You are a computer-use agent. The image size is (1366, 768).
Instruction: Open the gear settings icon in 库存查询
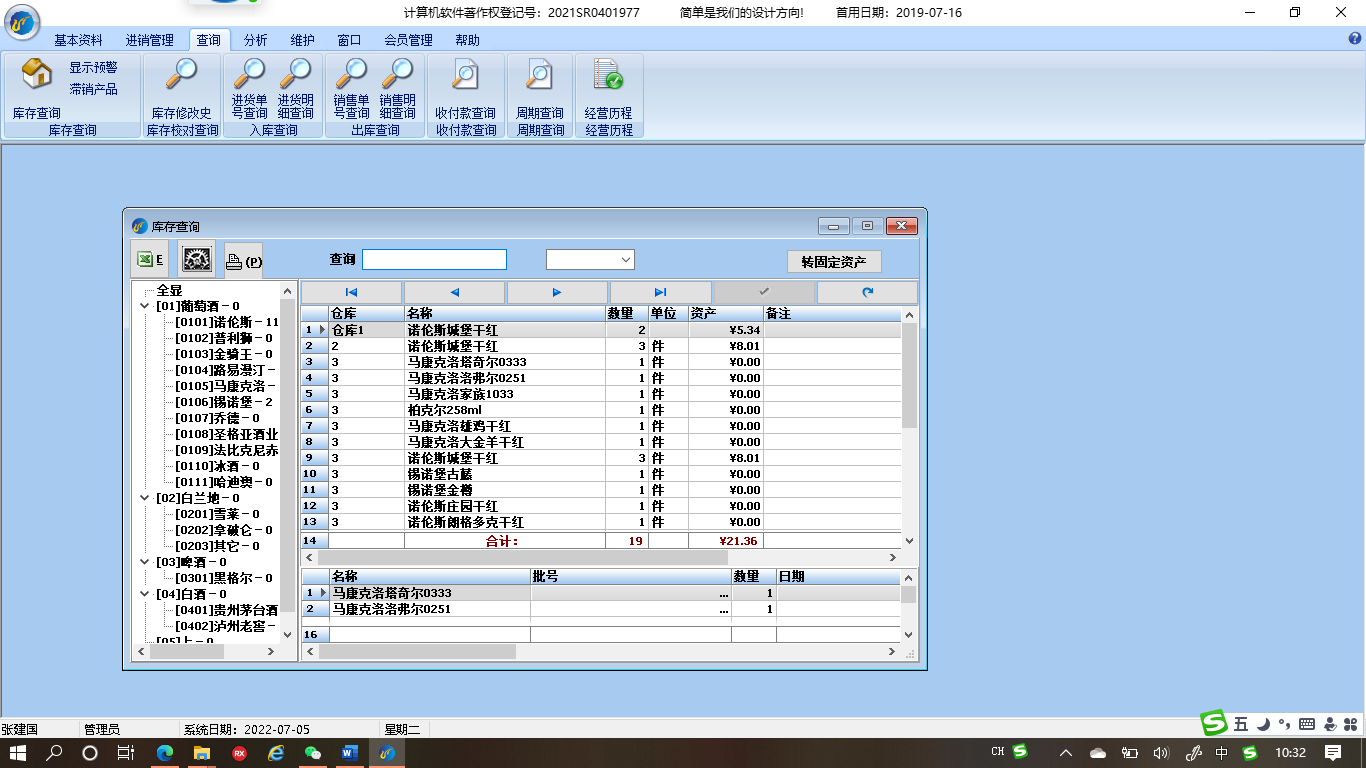tap(196, 260)
